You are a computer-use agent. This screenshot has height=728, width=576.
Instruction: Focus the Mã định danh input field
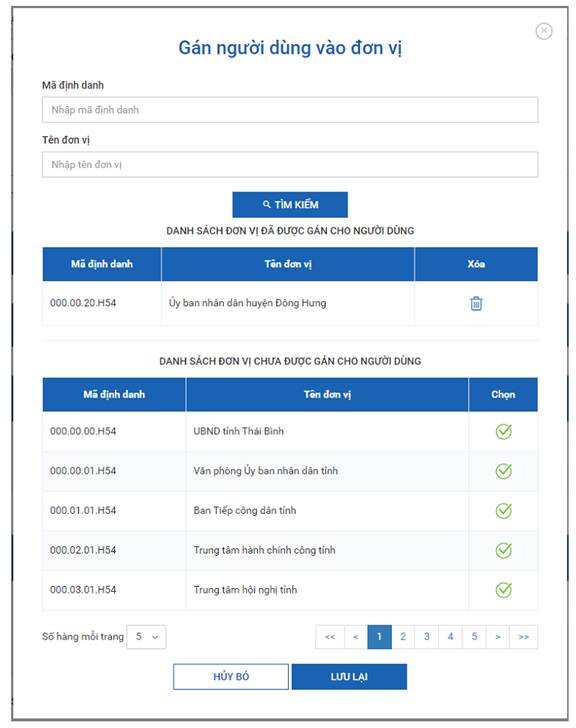tap(290, 110)
